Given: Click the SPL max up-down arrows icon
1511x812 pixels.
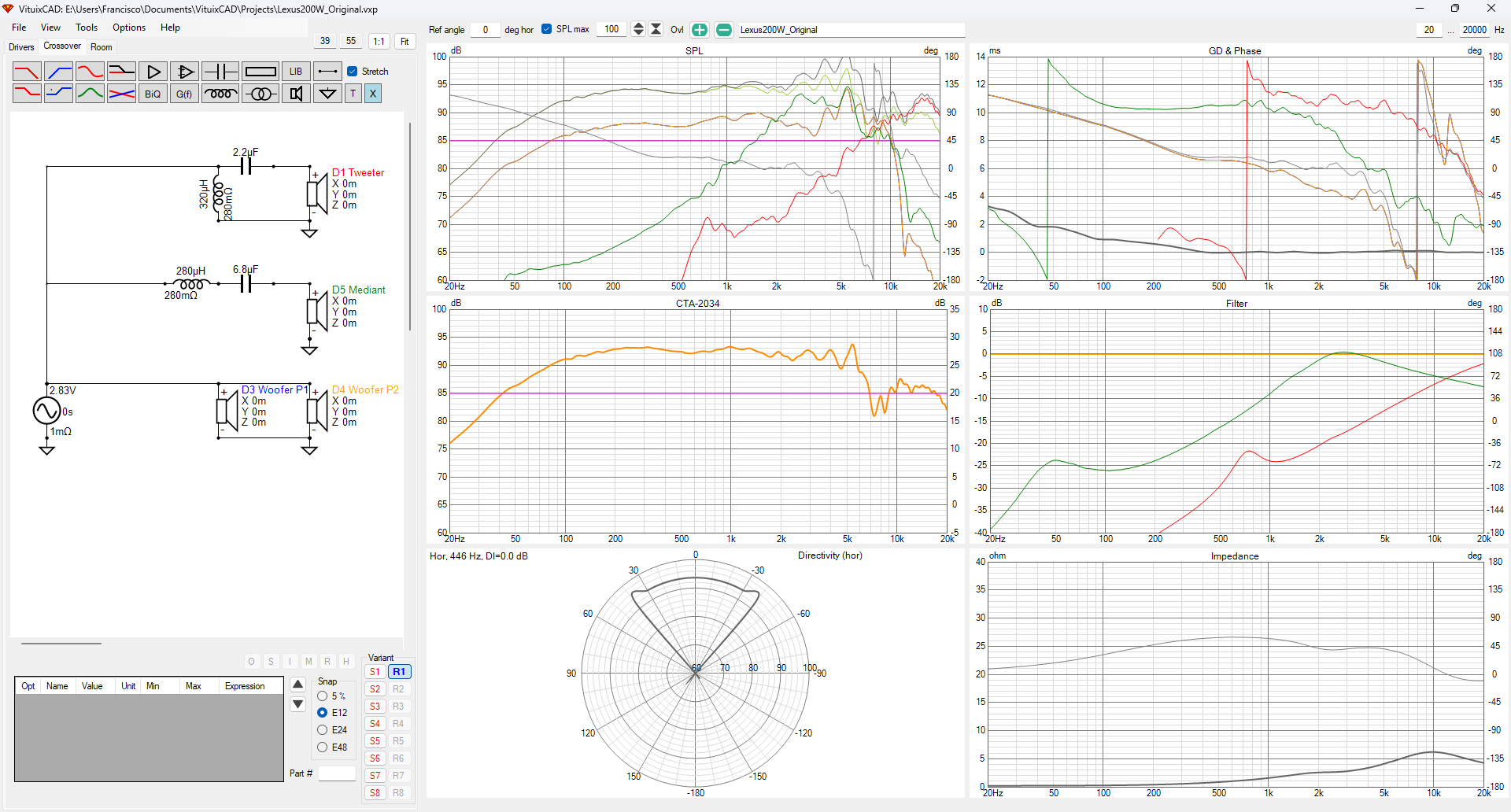Looking at the screenshot, I should coord(638,29).
